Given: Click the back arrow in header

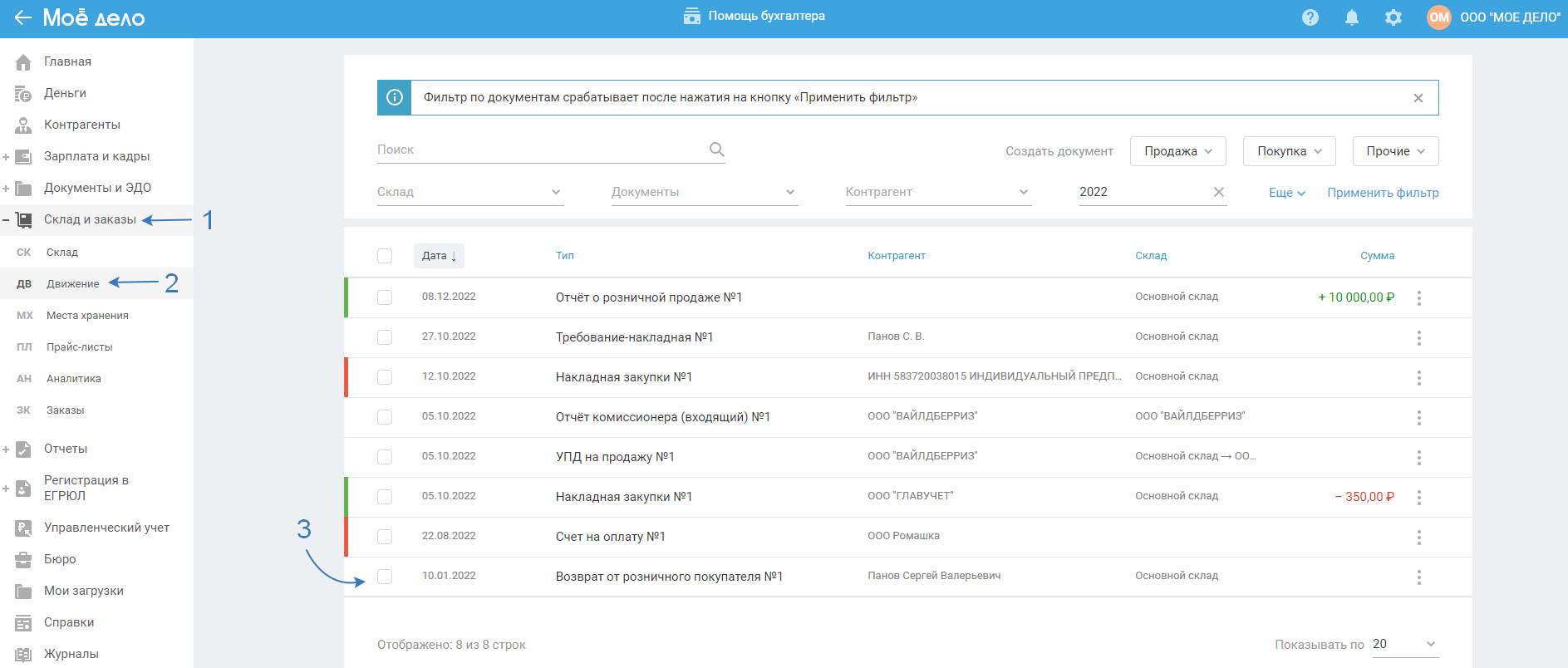Looking at the screenshot, I should [22, 17].
